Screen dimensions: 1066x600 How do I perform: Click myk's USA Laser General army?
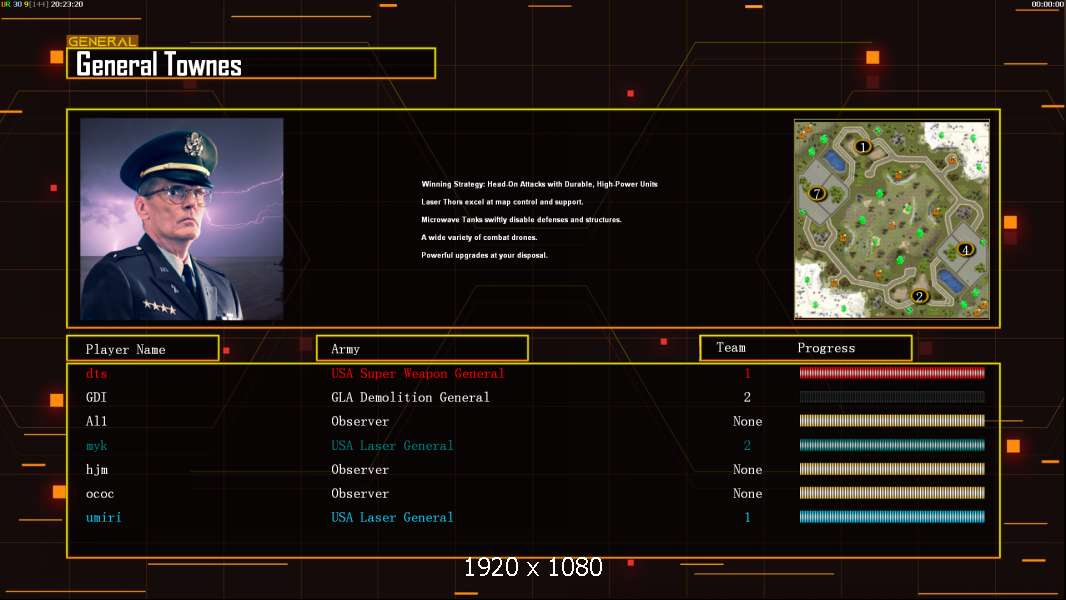392,446
